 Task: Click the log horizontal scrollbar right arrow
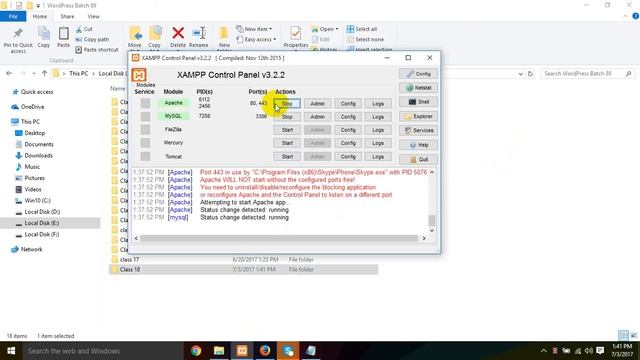click(424, 238)
